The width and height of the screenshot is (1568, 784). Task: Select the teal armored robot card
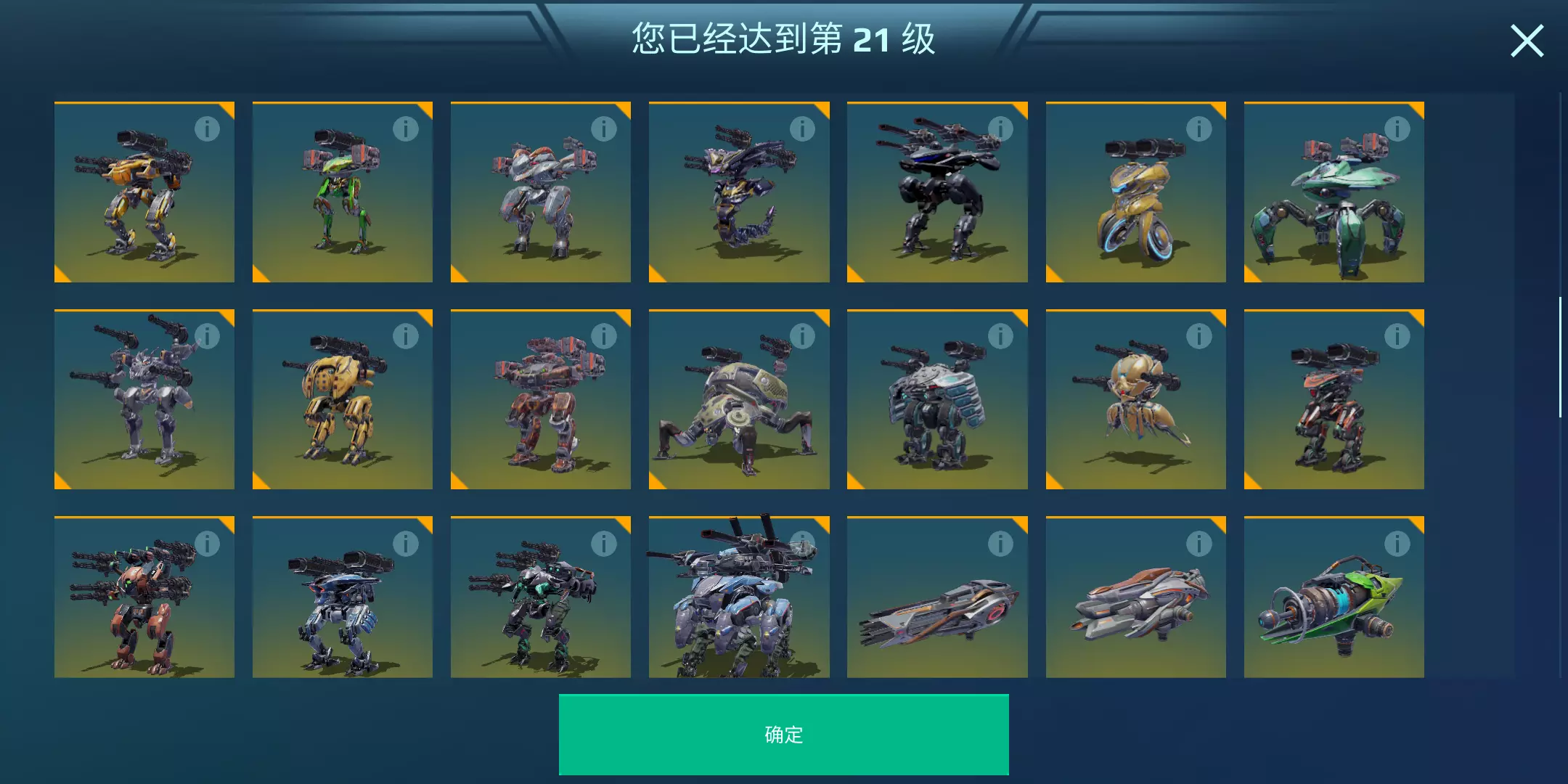[937, 399]
